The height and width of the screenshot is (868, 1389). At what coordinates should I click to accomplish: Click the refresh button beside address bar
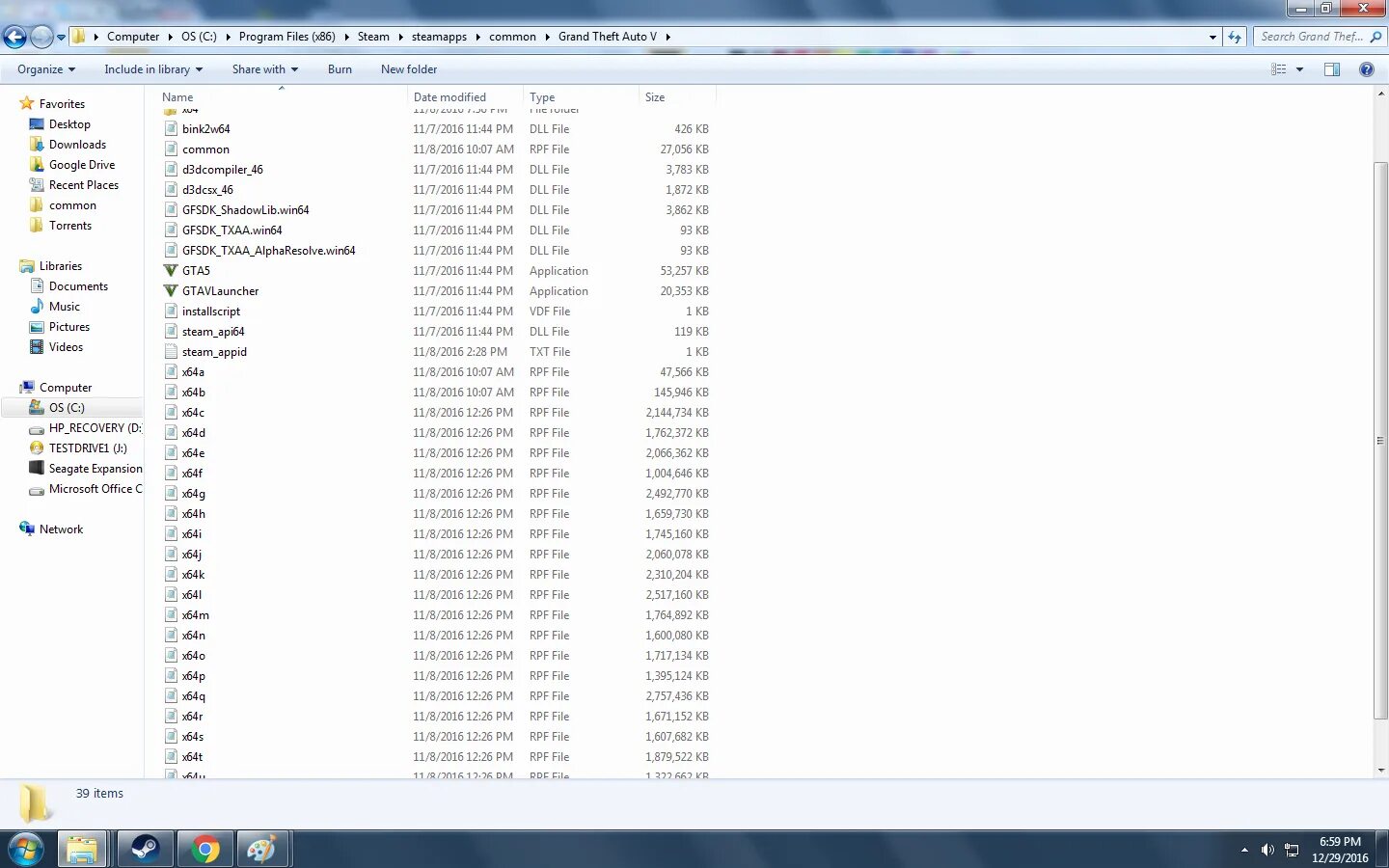(1235, 37)
